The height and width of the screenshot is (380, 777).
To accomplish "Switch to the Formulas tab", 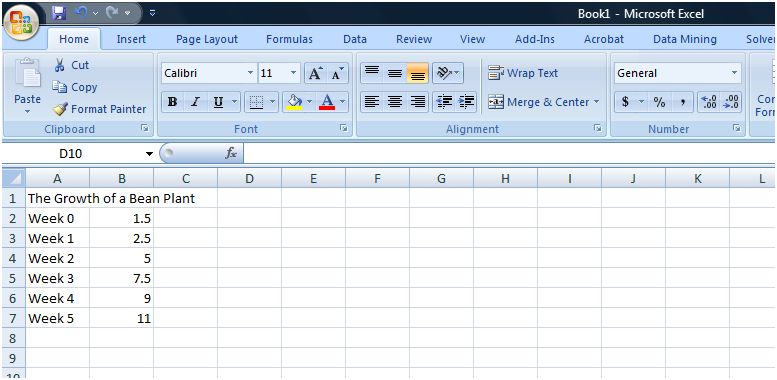I will 289,39.
